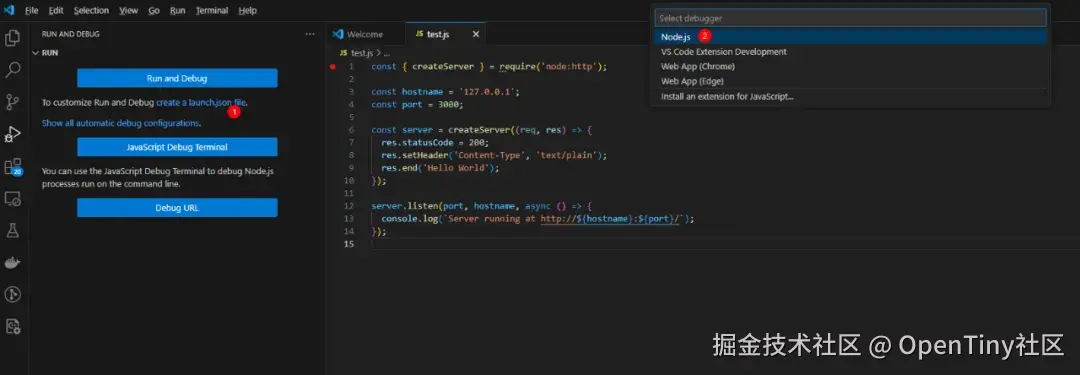Click the hostname '127.0.0.1' string
Screen dimensions: 1080x375
tap(488, 92)
